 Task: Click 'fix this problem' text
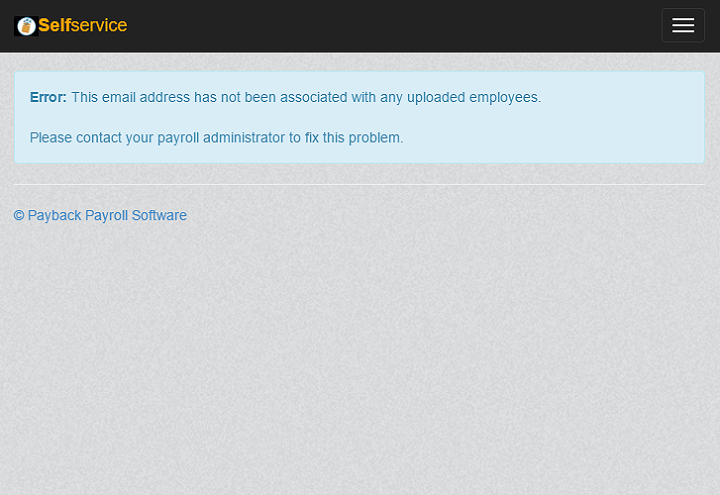coord(353,138)
